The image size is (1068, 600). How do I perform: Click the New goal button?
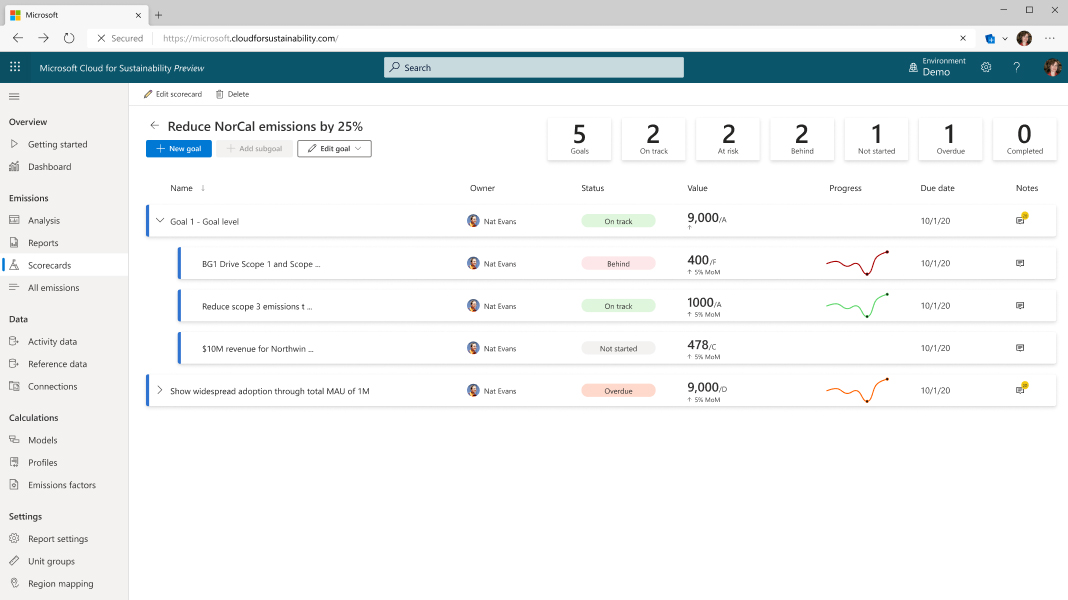(178, 148)
